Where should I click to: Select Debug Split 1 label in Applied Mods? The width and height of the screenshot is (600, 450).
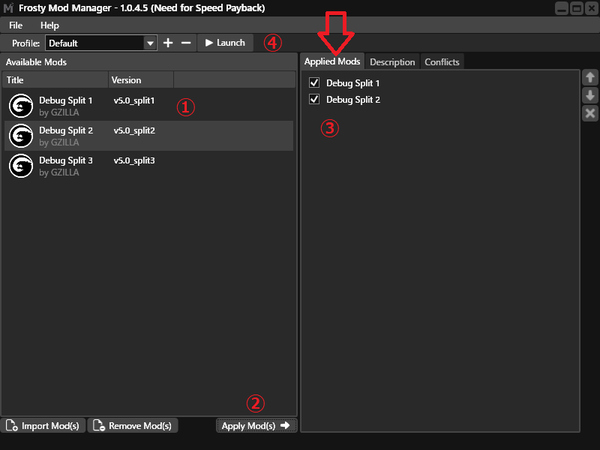[x=353, y=83]
